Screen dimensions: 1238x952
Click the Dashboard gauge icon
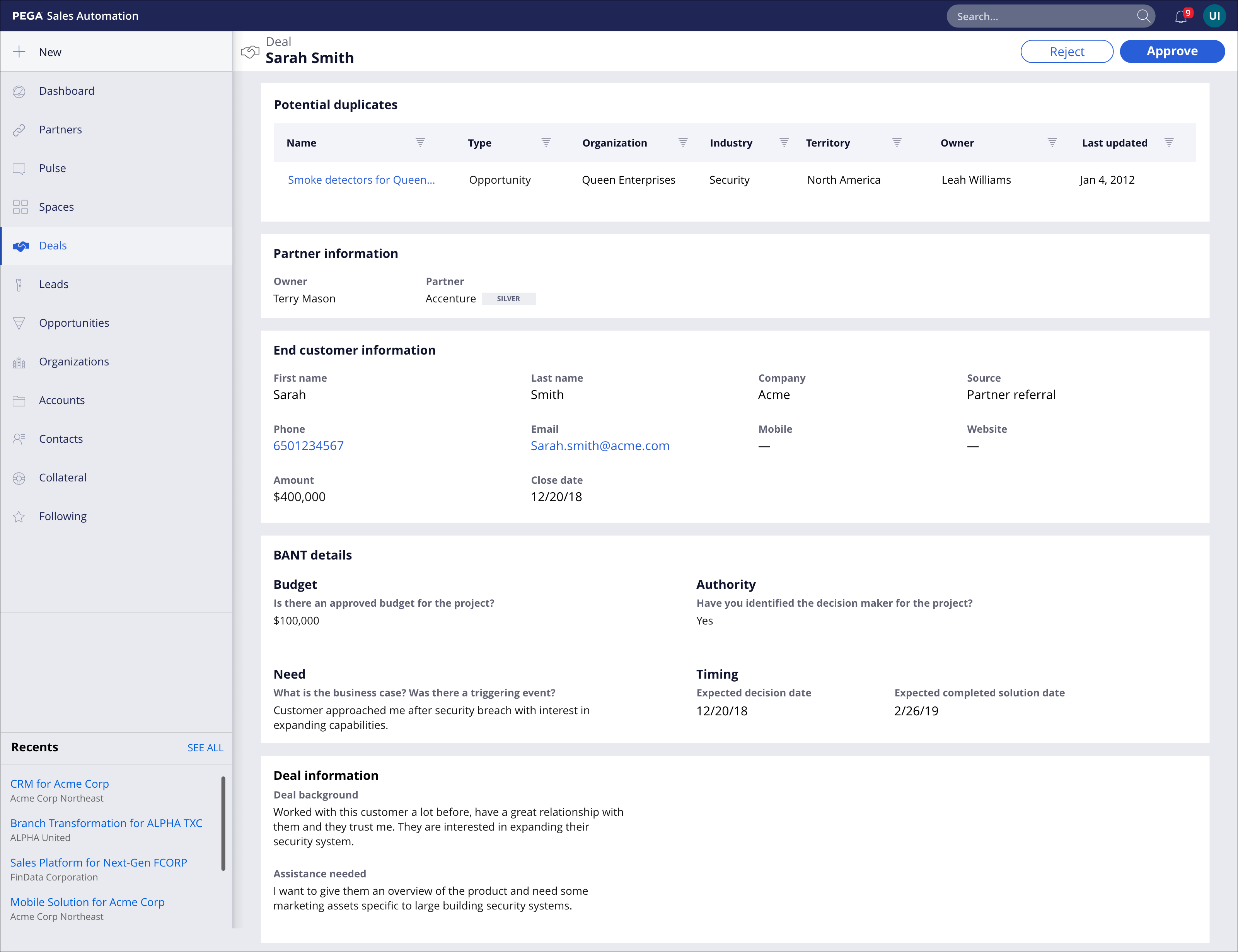coord(19,91)
